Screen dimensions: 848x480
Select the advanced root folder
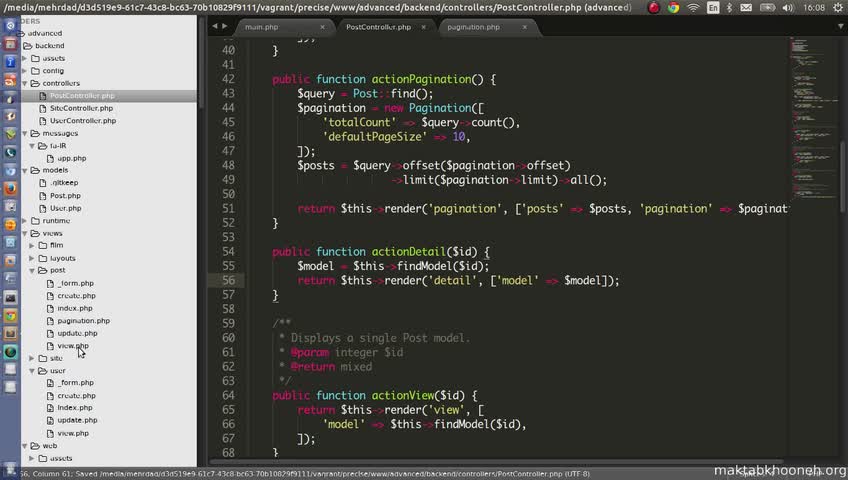[x=44, y=33]
